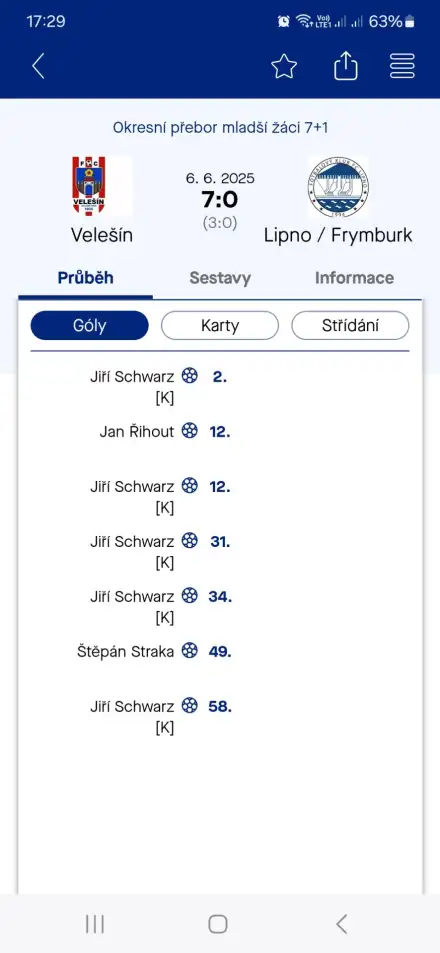The width and height of the screenshot is (440, 953).
Task: Tap the Lipno / Frymburk club crest
Action: (338, 187)
